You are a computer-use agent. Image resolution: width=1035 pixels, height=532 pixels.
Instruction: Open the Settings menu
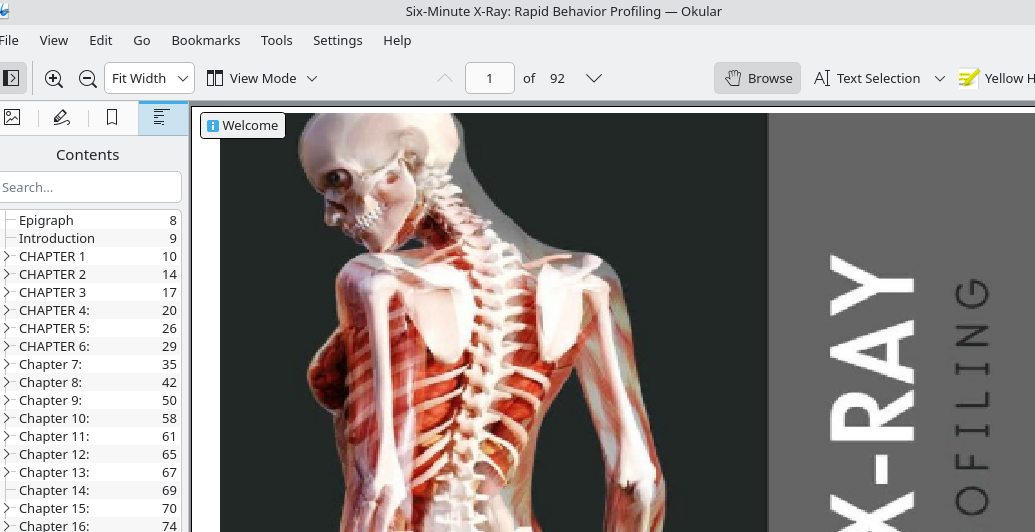click(337, 40)
